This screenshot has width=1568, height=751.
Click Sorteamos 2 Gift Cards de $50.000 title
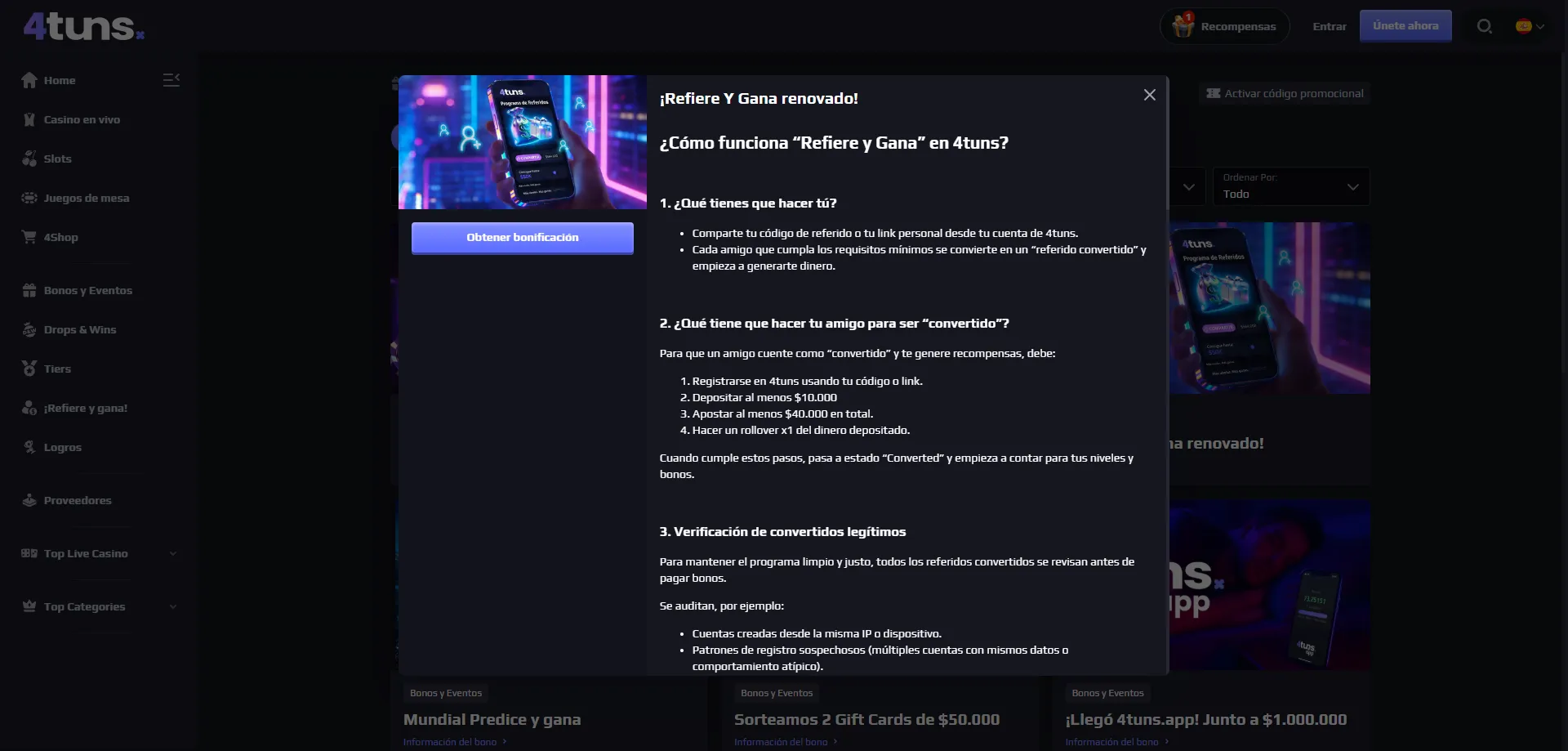pos(866,719)
